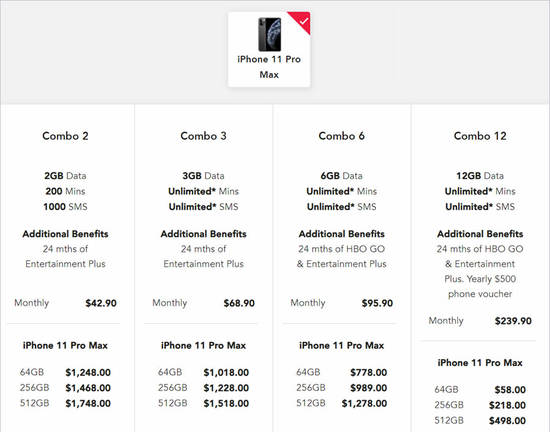Pick 512GB at $1,748.00 under Combo 2
Image resolution: width=550 pixels, height=432 pixels.
[x=65, y=403]
